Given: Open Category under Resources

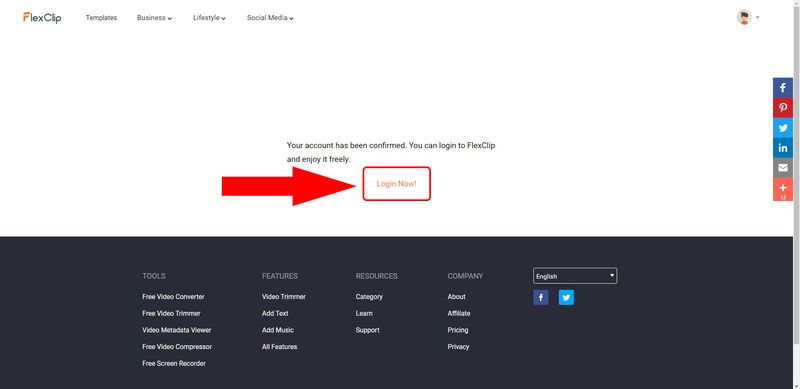Looking at the screenshot, I should coord(369,297).
